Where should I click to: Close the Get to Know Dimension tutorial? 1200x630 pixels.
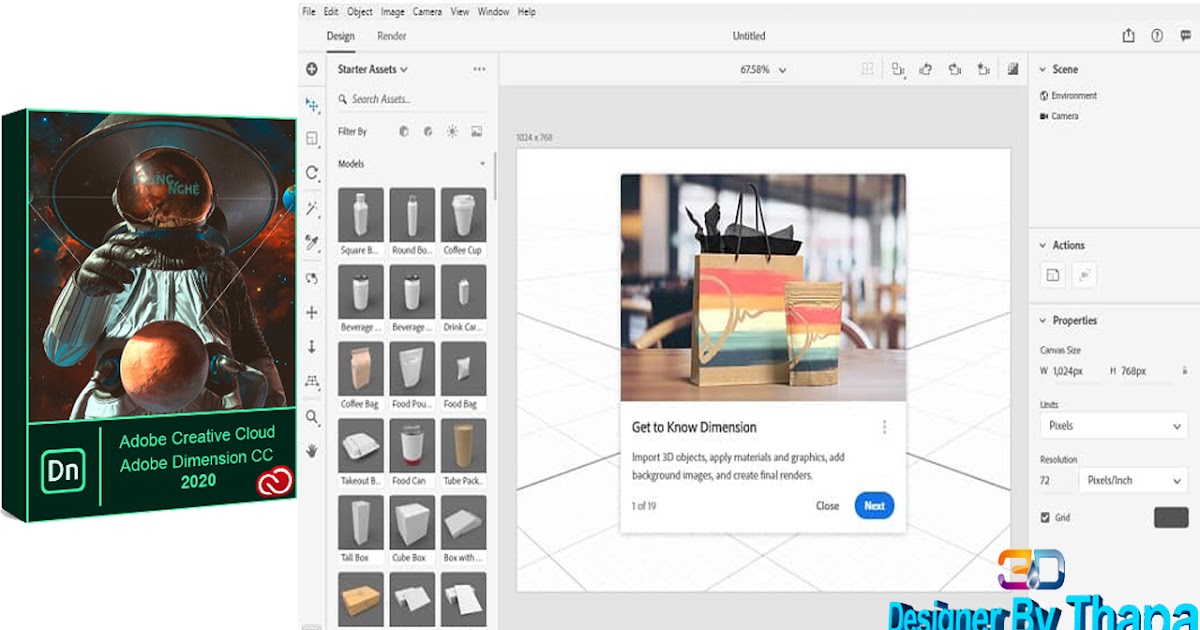point(827,506)
